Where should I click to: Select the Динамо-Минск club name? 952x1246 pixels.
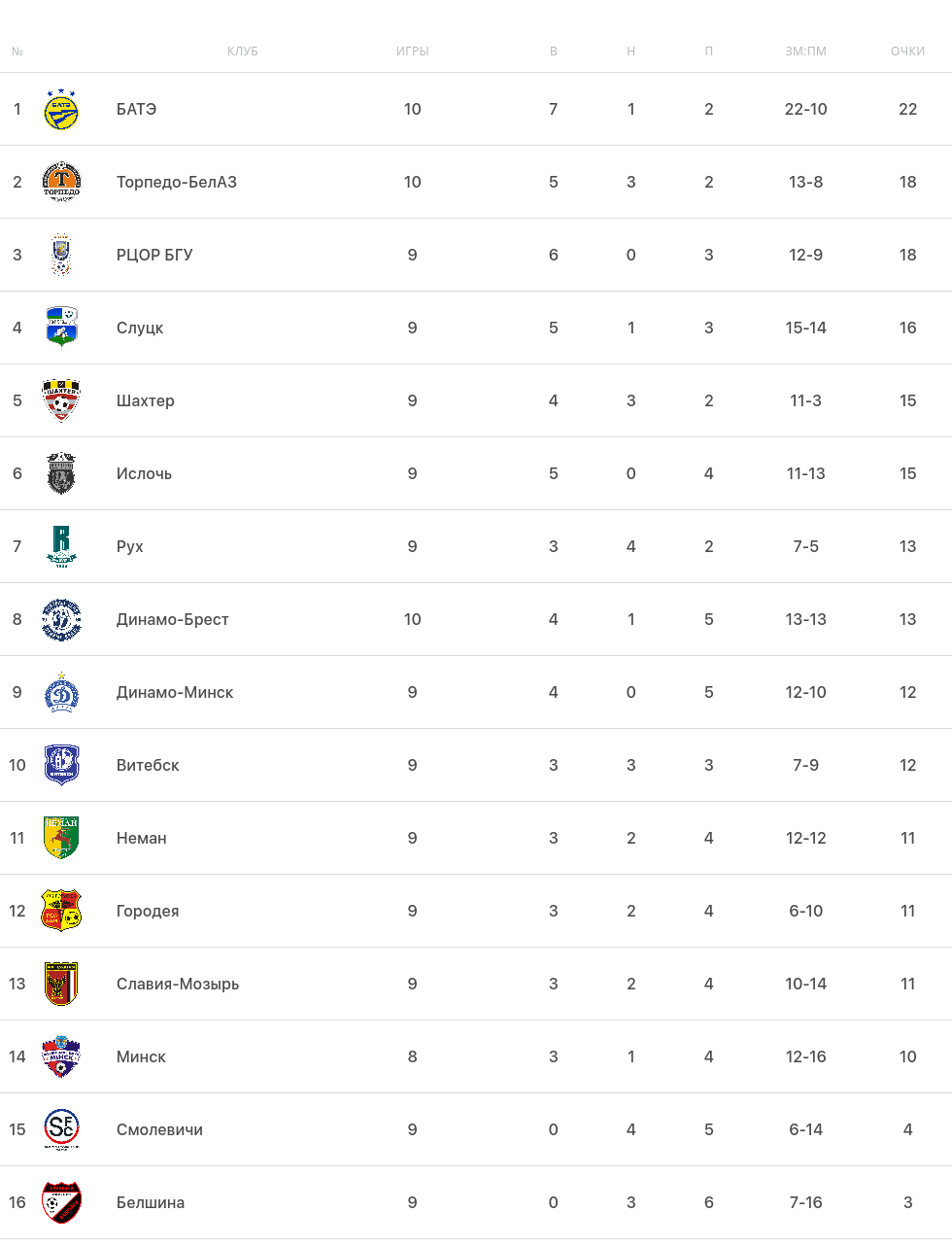pos(175,692)
